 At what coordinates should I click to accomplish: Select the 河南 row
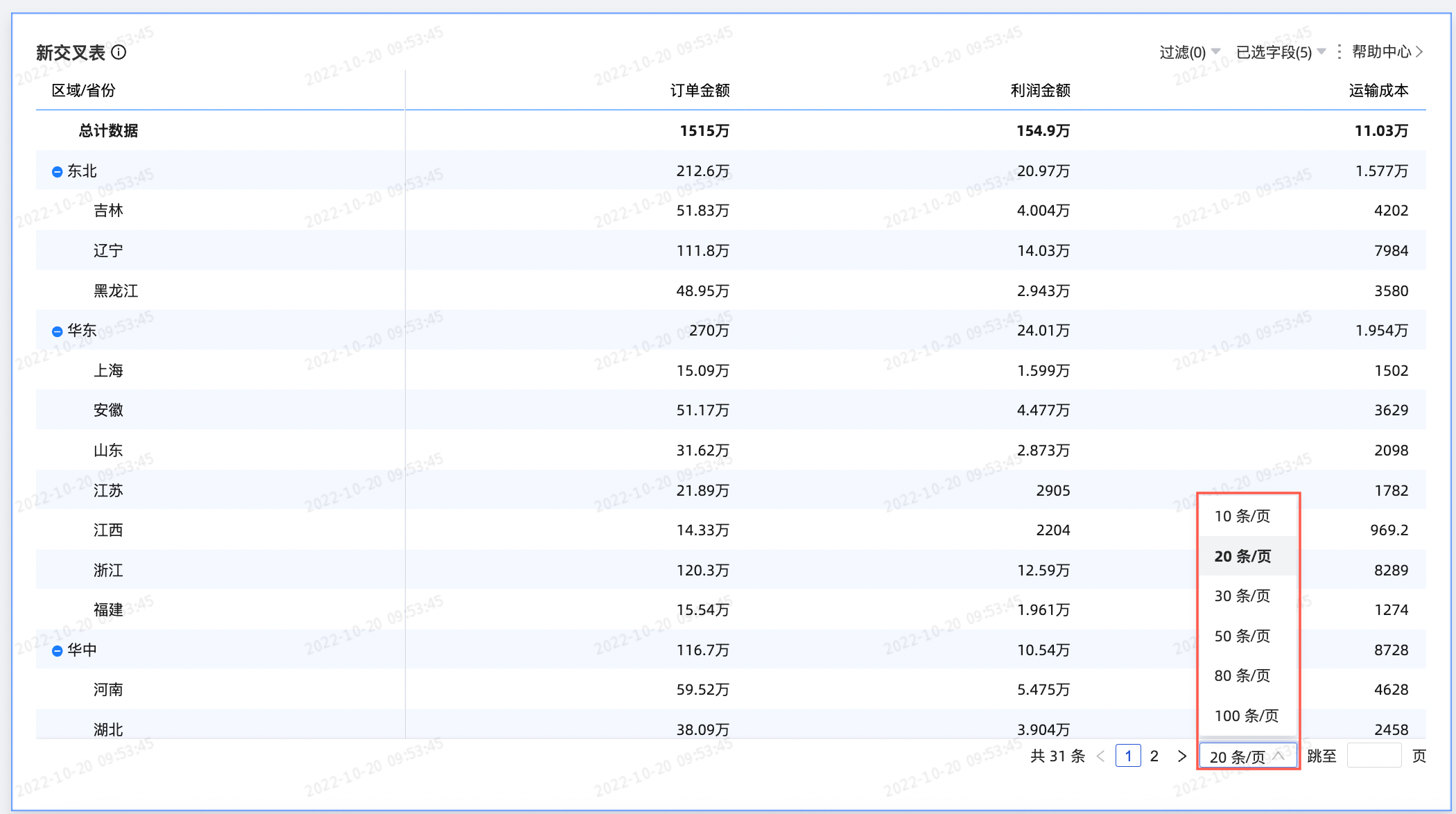click(731, 689)
